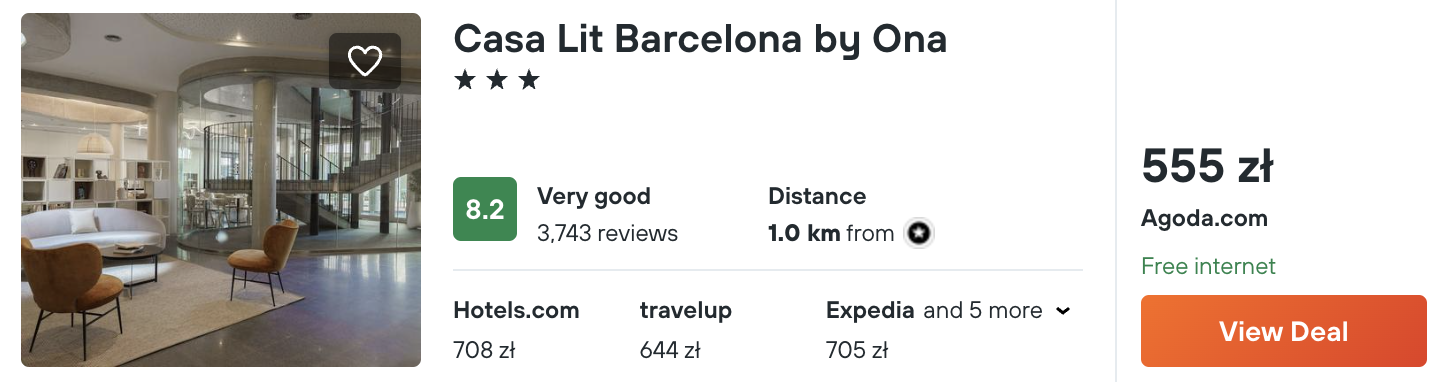This screenshot has width=1444, height=382.
Task: Open the hotel lobby photo
Action: [x=221, y=190]
